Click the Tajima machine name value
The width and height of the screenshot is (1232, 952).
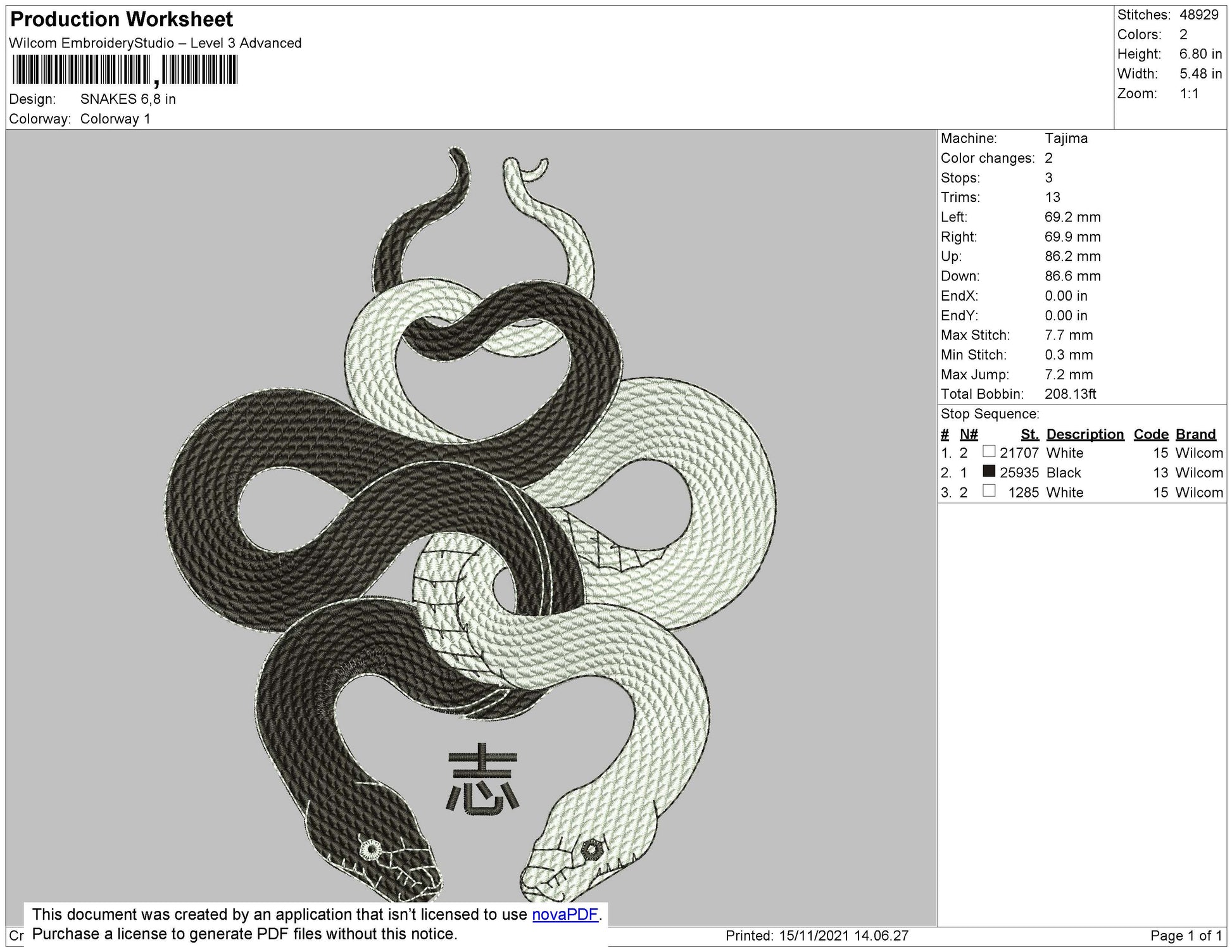point(1069,138)
